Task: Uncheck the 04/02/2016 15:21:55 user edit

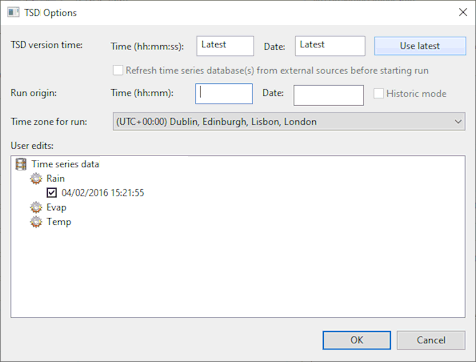Action: coord(52,193)
